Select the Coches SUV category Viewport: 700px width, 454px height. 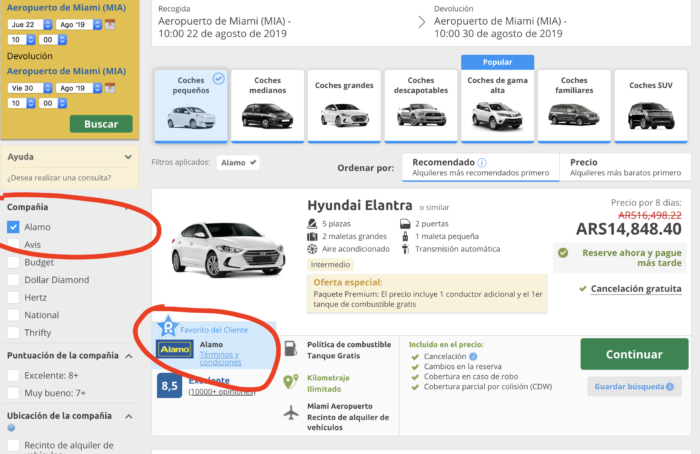651,106
